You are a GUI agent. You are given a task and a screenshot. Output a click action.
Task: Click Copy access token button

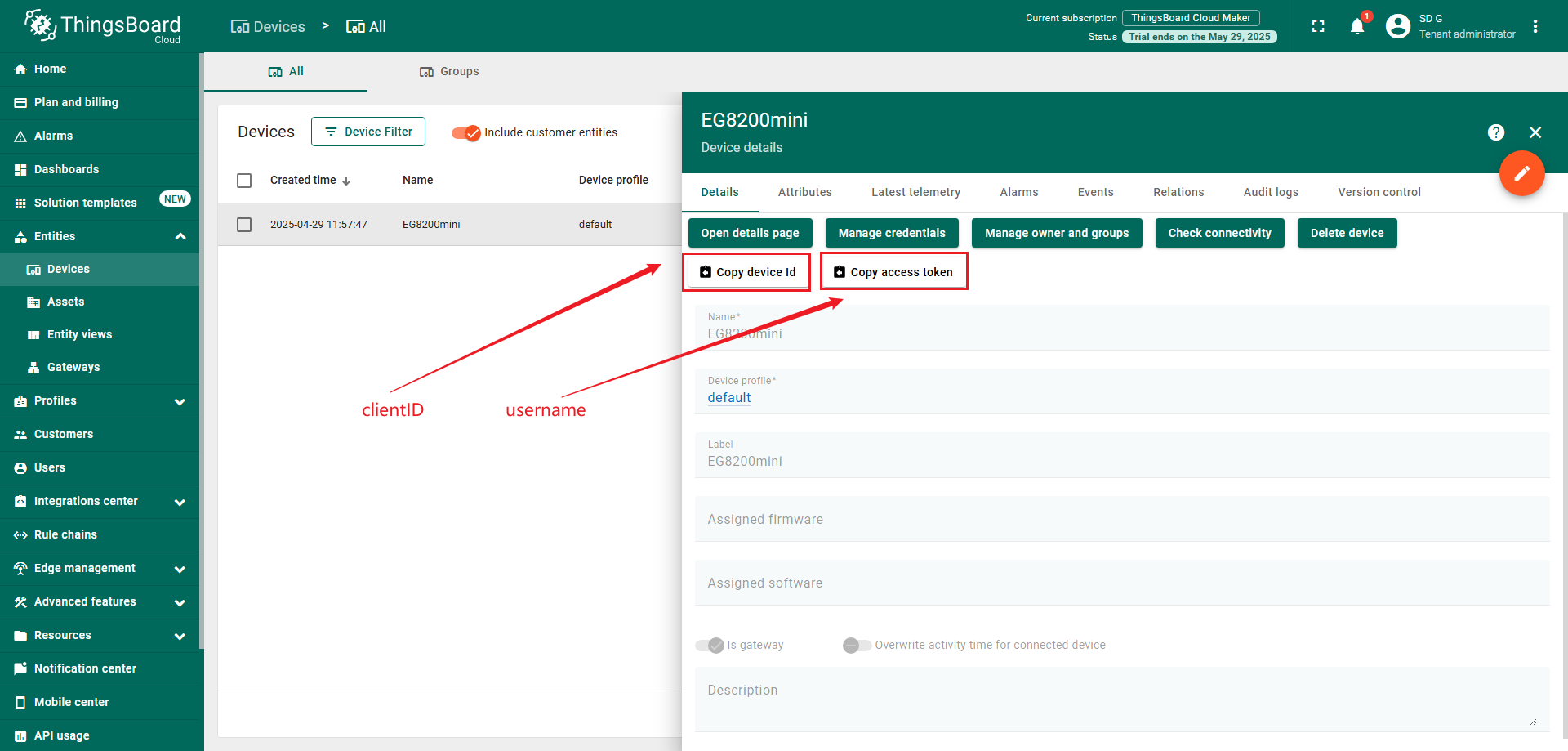coord(893,272)
